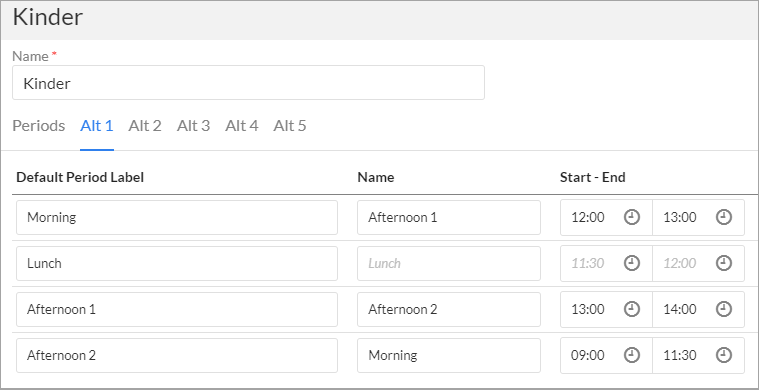759x390 pixels.
Task: Switch to the Alt 4 tab
Action: [242, 126]
